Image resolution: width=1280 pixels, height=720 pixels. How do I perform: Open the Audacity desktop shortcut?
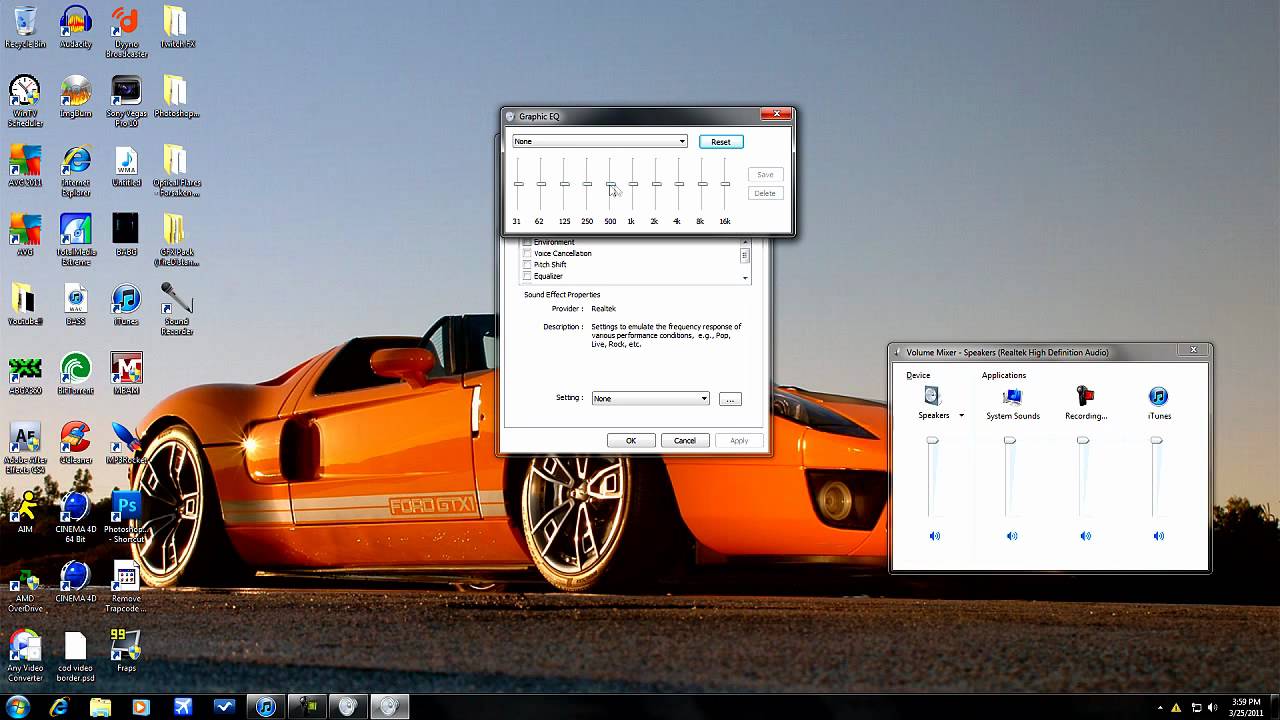click(x=76, y=27)
